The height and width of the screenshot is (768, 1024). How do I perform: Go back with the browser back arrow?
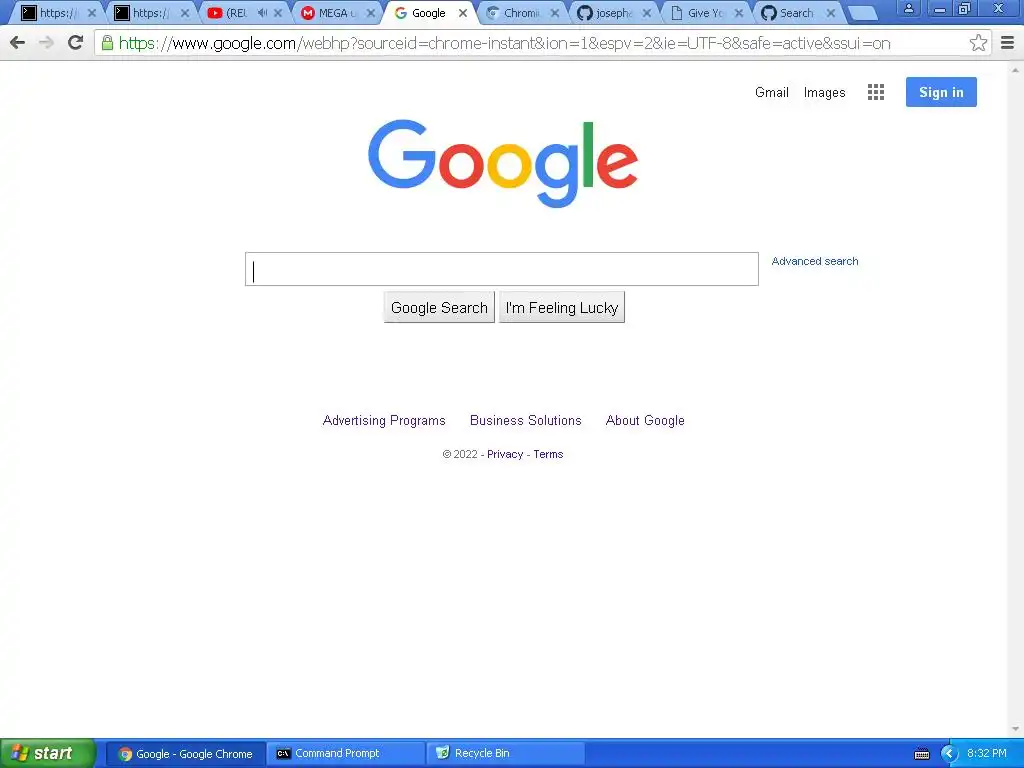(x=18, y=43)
